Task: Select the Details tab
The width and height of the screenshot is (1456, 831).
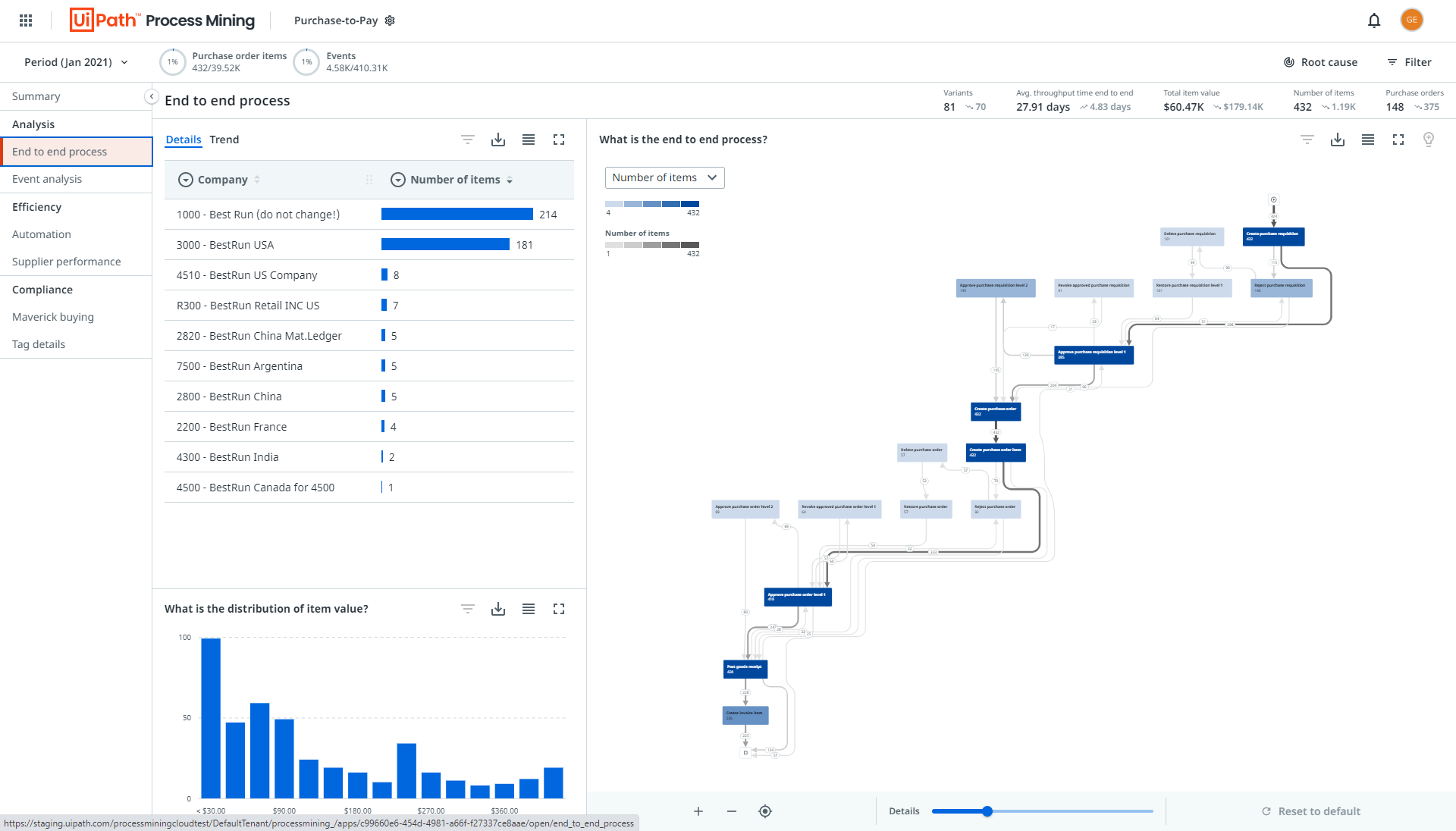Action: click(x=184, y=140)
